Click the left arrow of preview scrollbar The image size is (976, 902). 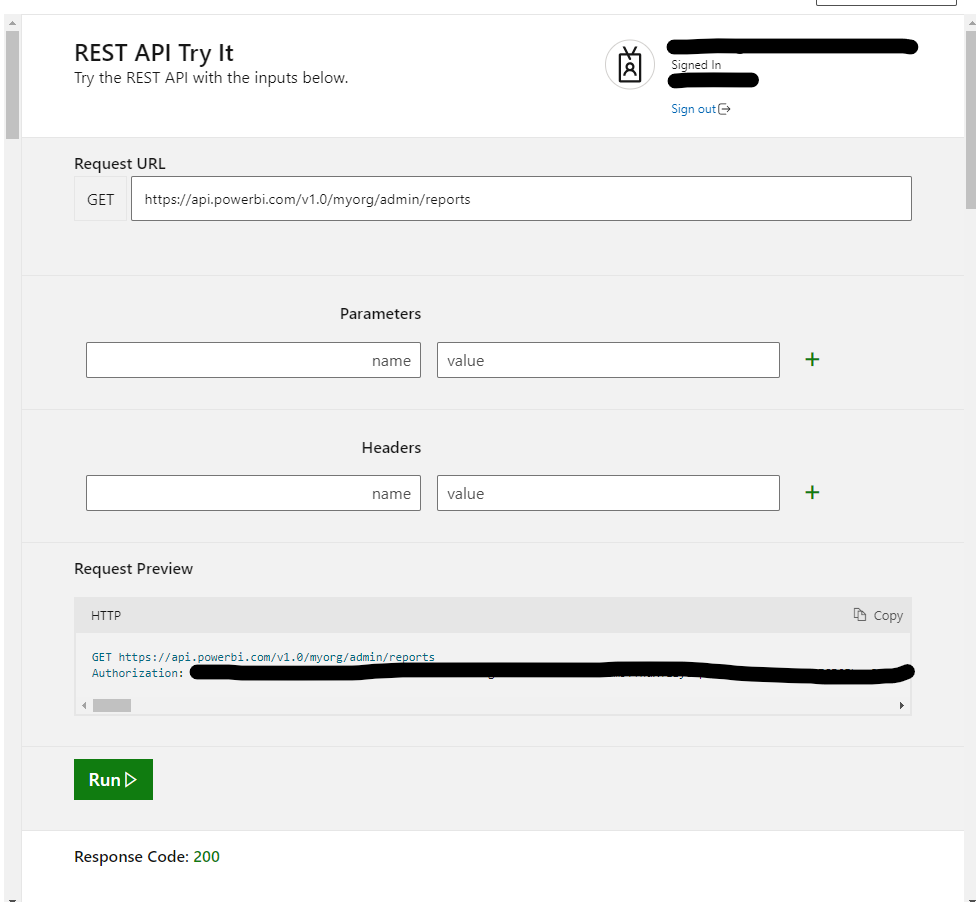[x=84, y=705]
